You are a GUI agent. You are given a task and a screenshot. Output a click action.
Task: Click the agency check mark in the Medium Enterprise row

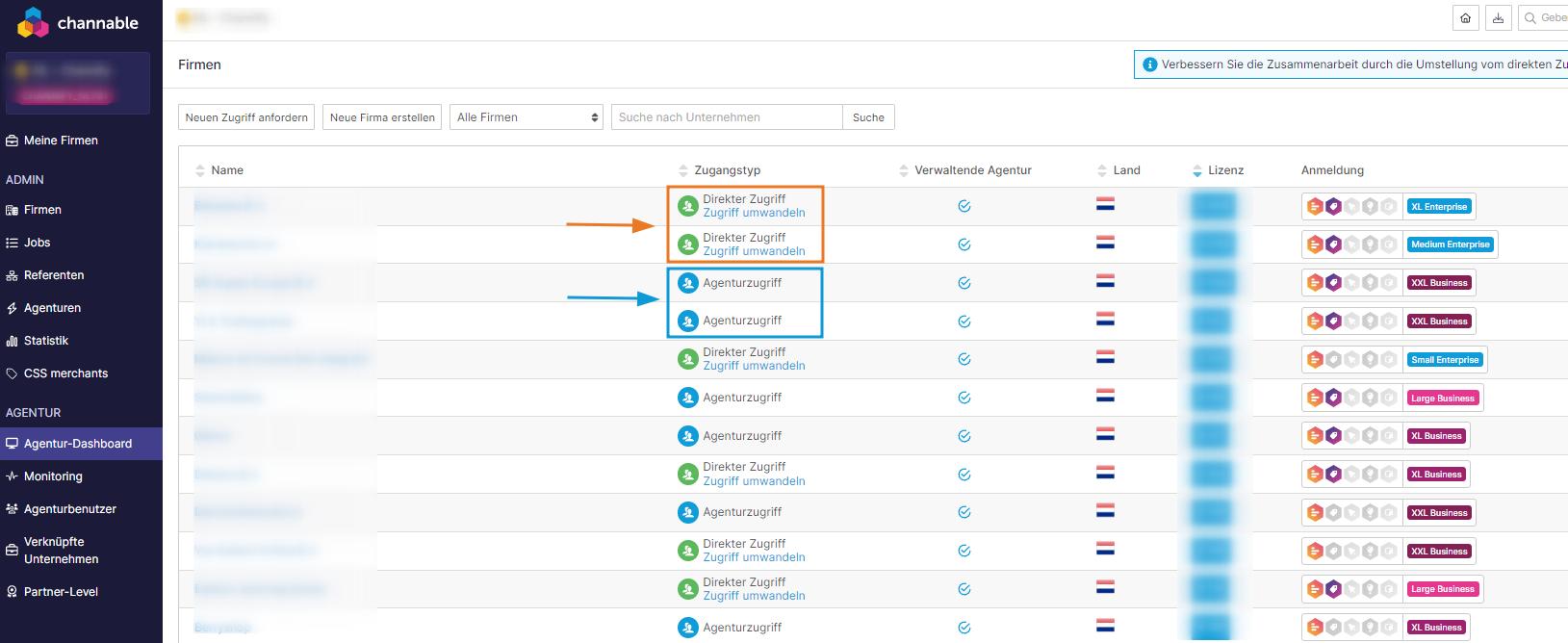pos(964,244)
